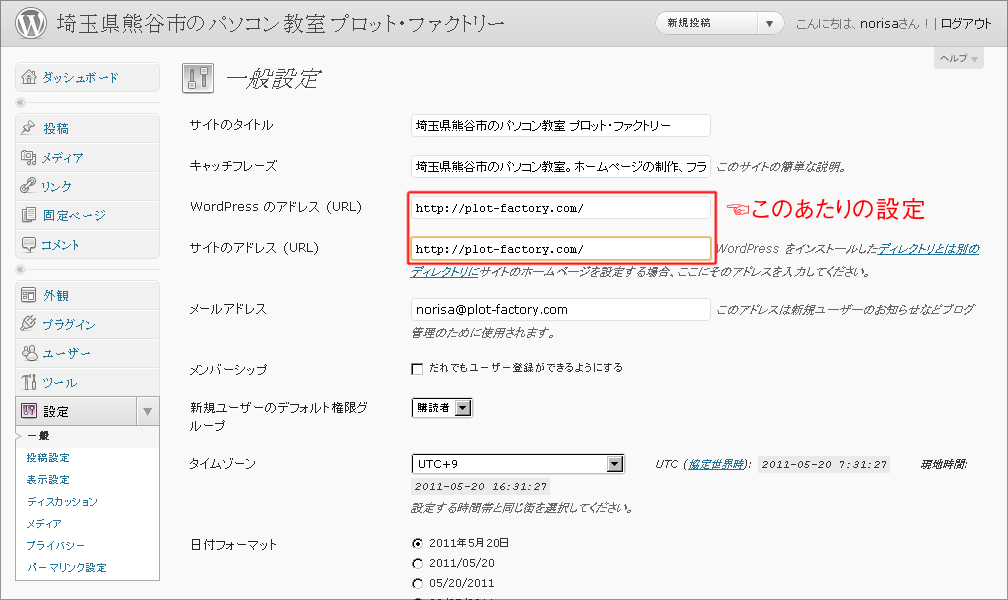1008x600 pixels.
Task: Click the Comments bubble icon
Action: point(28,244)
